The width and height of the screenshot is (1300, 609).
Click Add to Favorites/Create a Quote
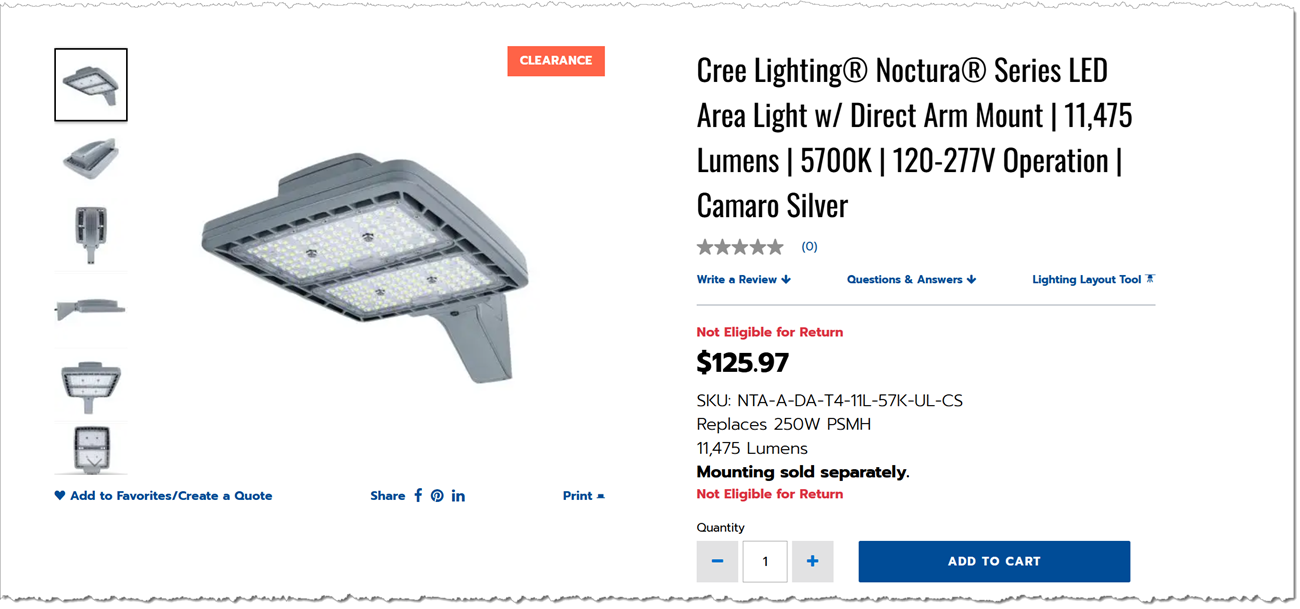click(170, 496)
